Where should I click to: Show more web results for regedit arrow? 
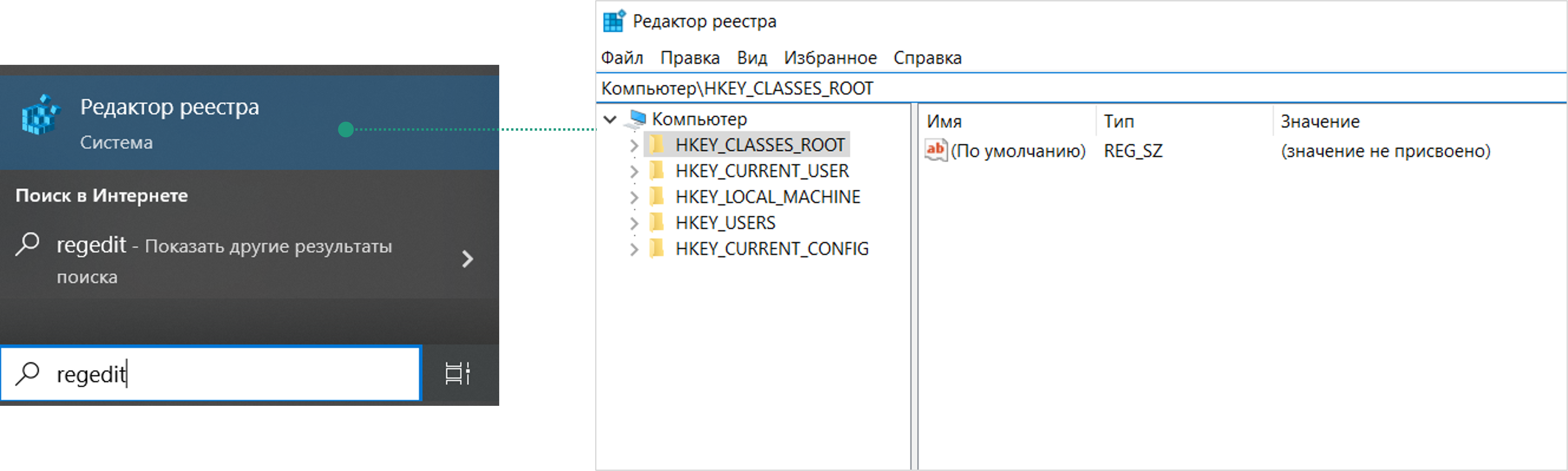(467, 259)
